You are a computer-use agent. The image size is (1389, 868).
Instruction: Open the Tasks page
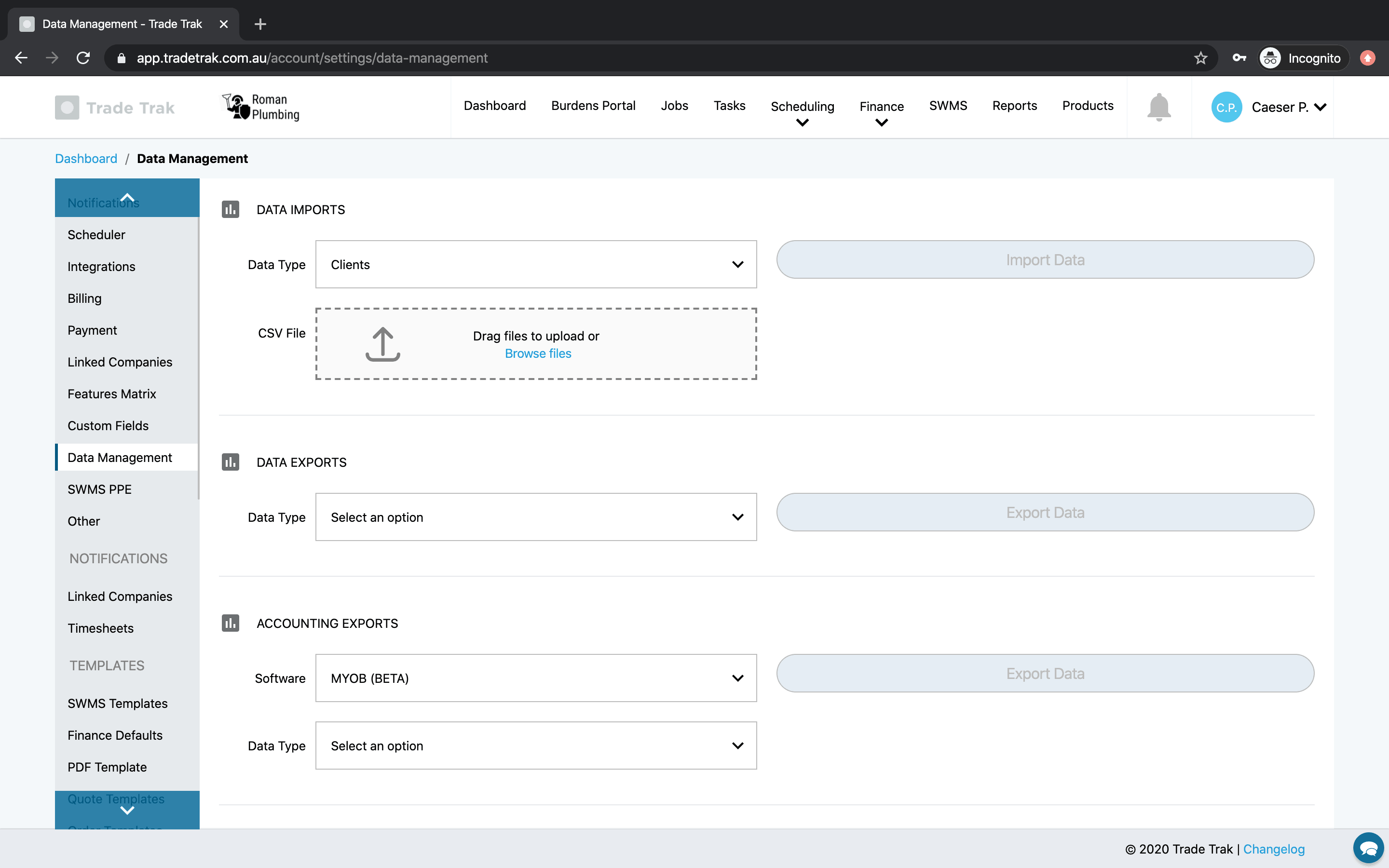pyautogui.click(x=730, y=106)
